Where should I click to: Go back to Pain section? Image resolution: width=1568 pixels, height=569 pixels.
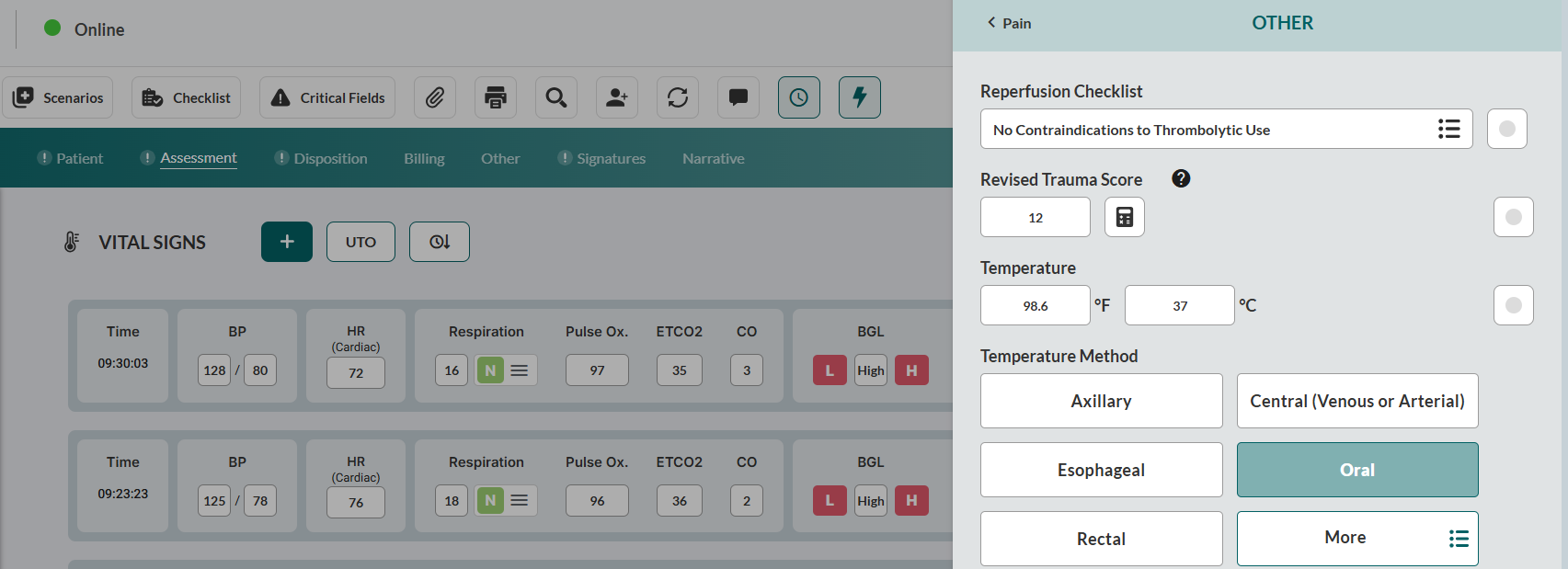pyautogui.click(x=1009, y=23)
